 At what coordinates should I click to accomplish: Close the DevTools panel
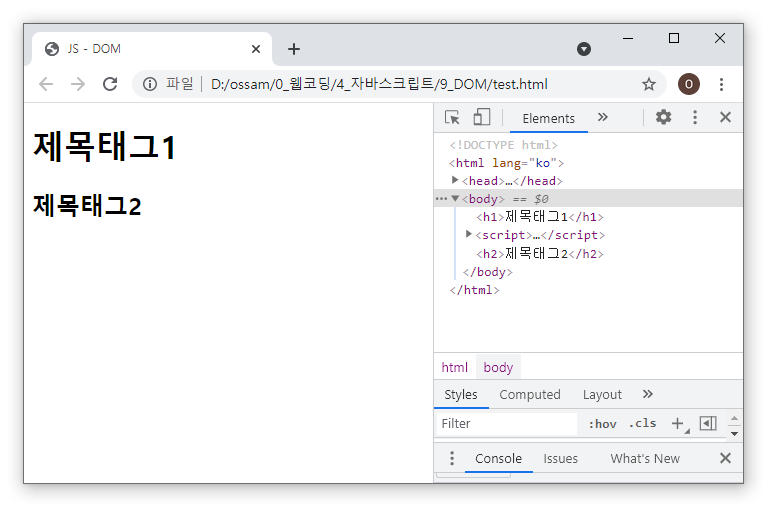point(725,117)
